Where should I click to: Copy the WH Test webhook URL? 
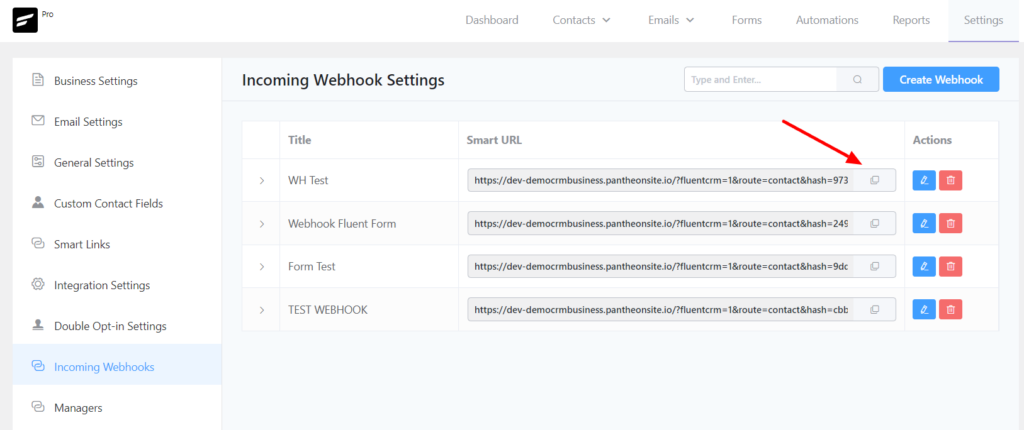pyautogui.click(x=874, y=180)
